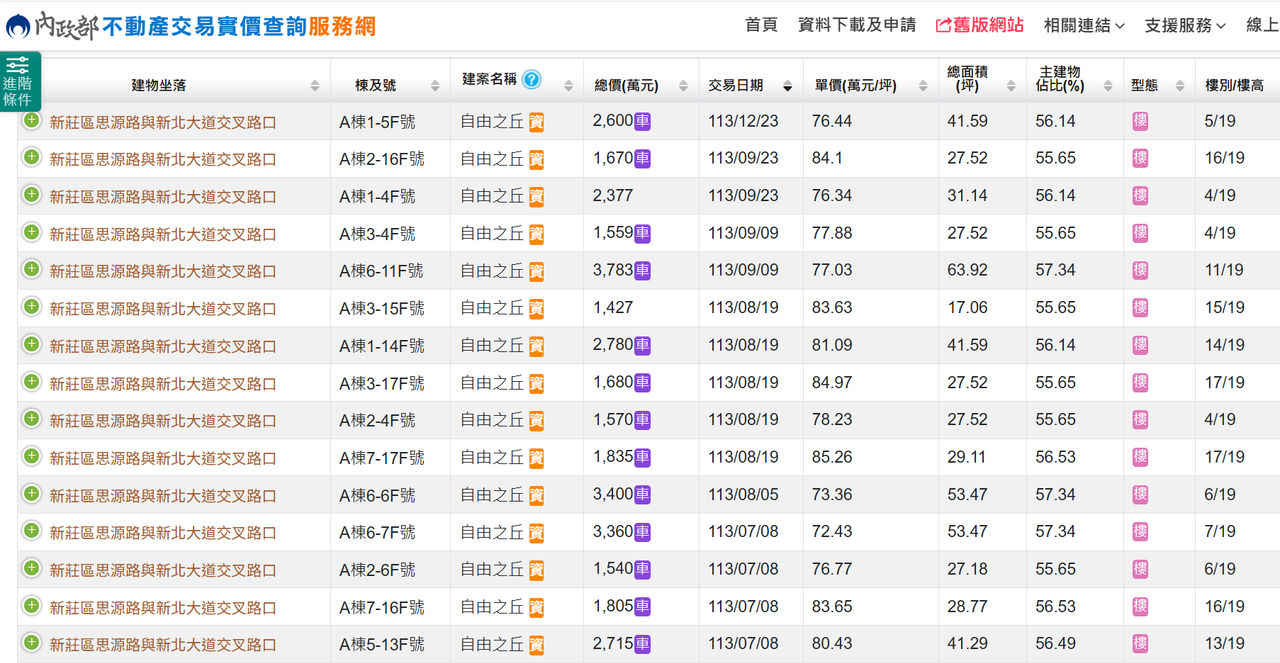
Task: Expand the green plus for row A棟1-4F號
Action: (31, 195)
